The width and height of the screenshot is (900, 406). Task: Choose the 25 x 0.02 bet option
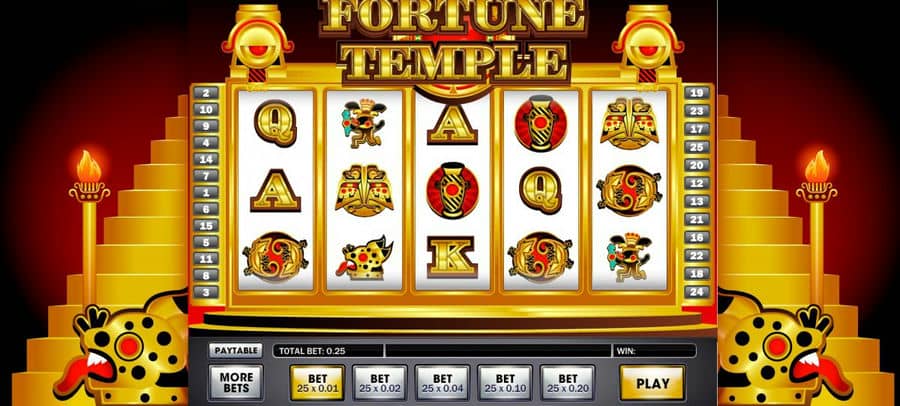[380, 383]
